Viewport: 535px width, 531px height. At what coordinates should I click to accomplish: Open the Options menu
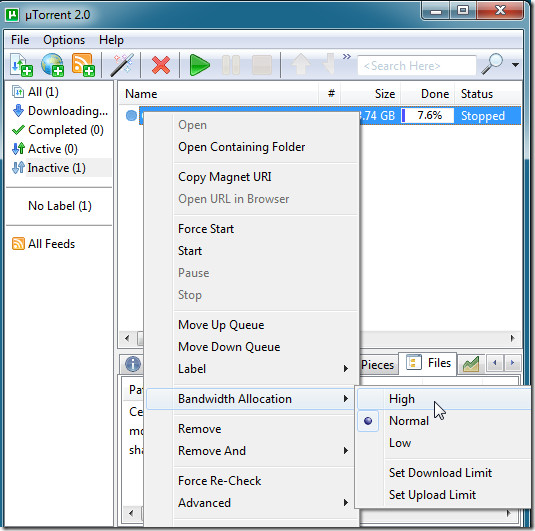tap(64, 40)
